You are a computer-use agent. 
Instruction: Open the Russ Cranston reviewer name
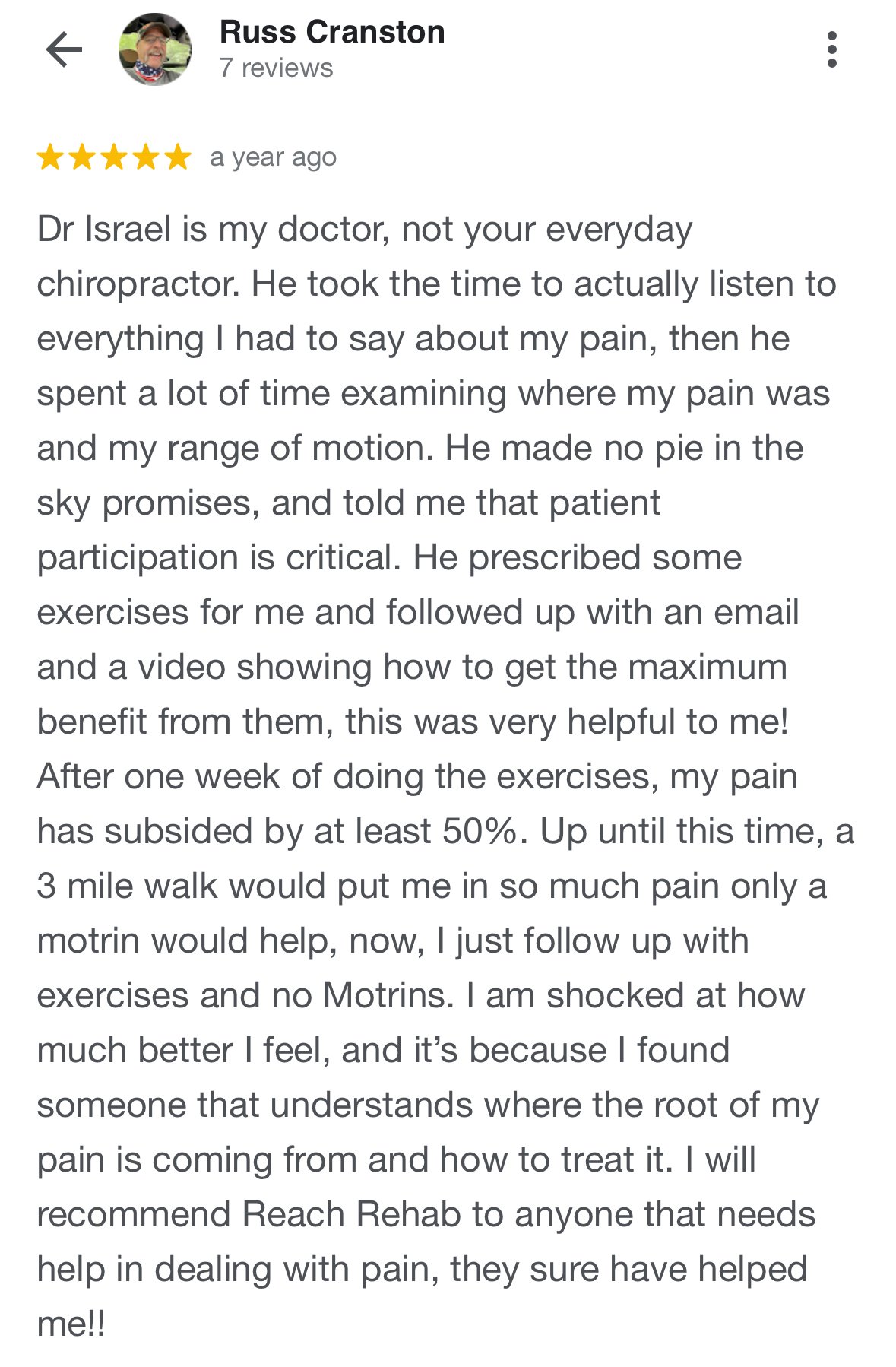click(332, 33)
